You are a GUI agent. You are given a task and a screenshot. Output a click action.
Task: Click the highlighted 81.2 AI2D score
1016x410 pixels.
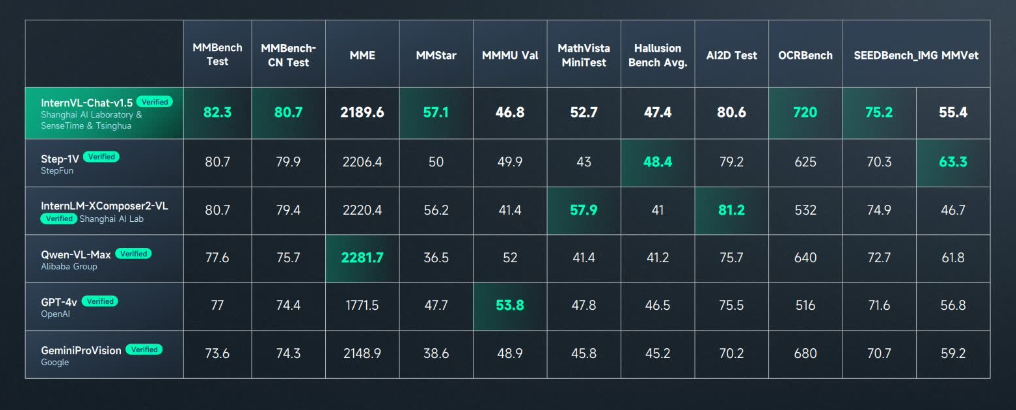tap(732, 210)
